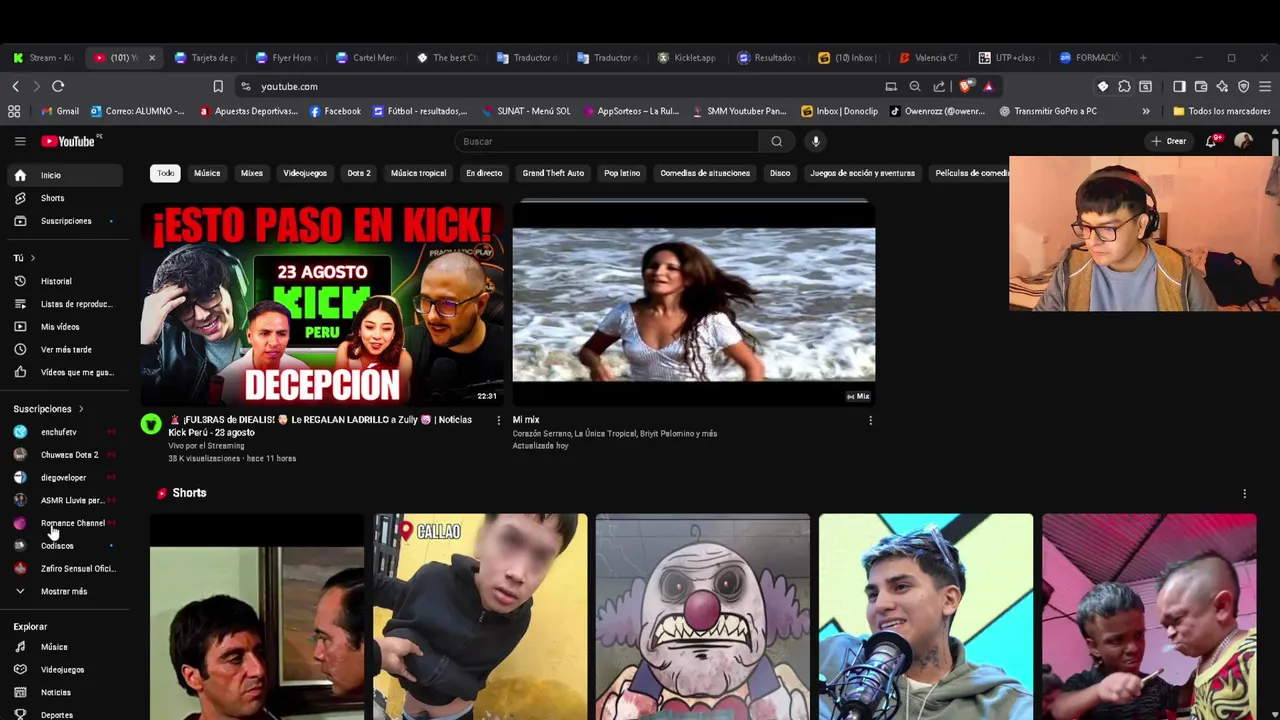Image resolution: width=1280 pixels, height=720 pixels.
Task: Select the Videojuegos filter chip
Action: (305, 173)
